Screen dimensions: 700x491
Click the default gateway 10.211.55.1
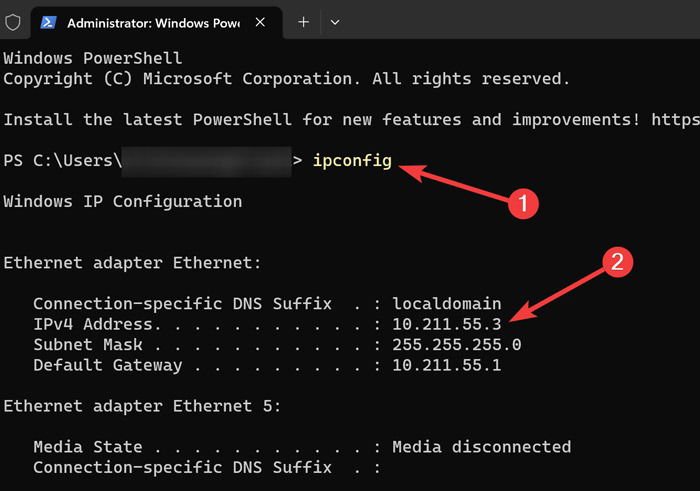tap(447, 366)
